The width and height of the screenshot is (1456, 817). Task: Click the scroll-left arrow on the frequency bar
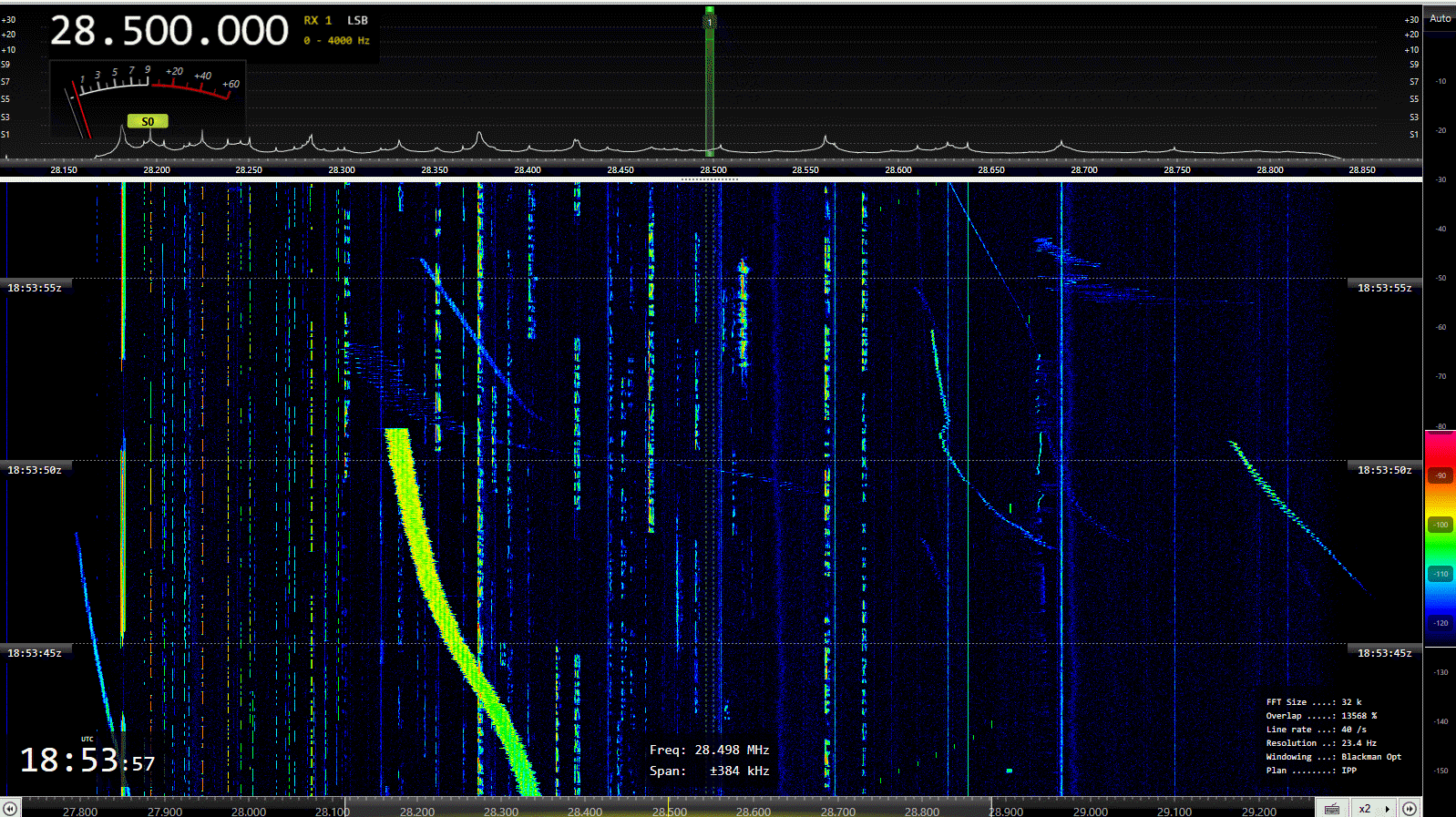9,809
